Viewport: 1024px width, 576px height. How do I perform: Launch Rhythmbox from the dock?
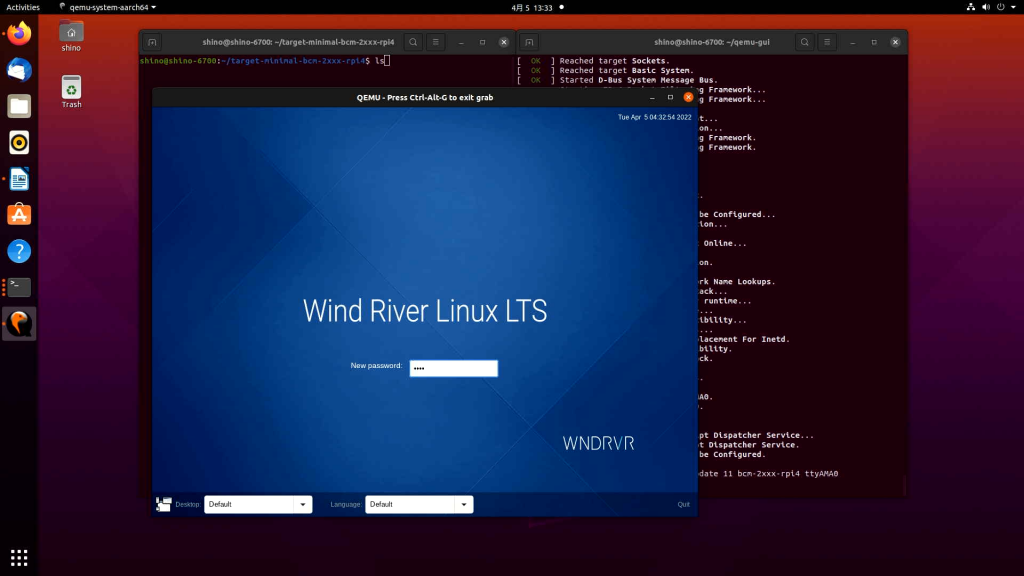(18, 142)
